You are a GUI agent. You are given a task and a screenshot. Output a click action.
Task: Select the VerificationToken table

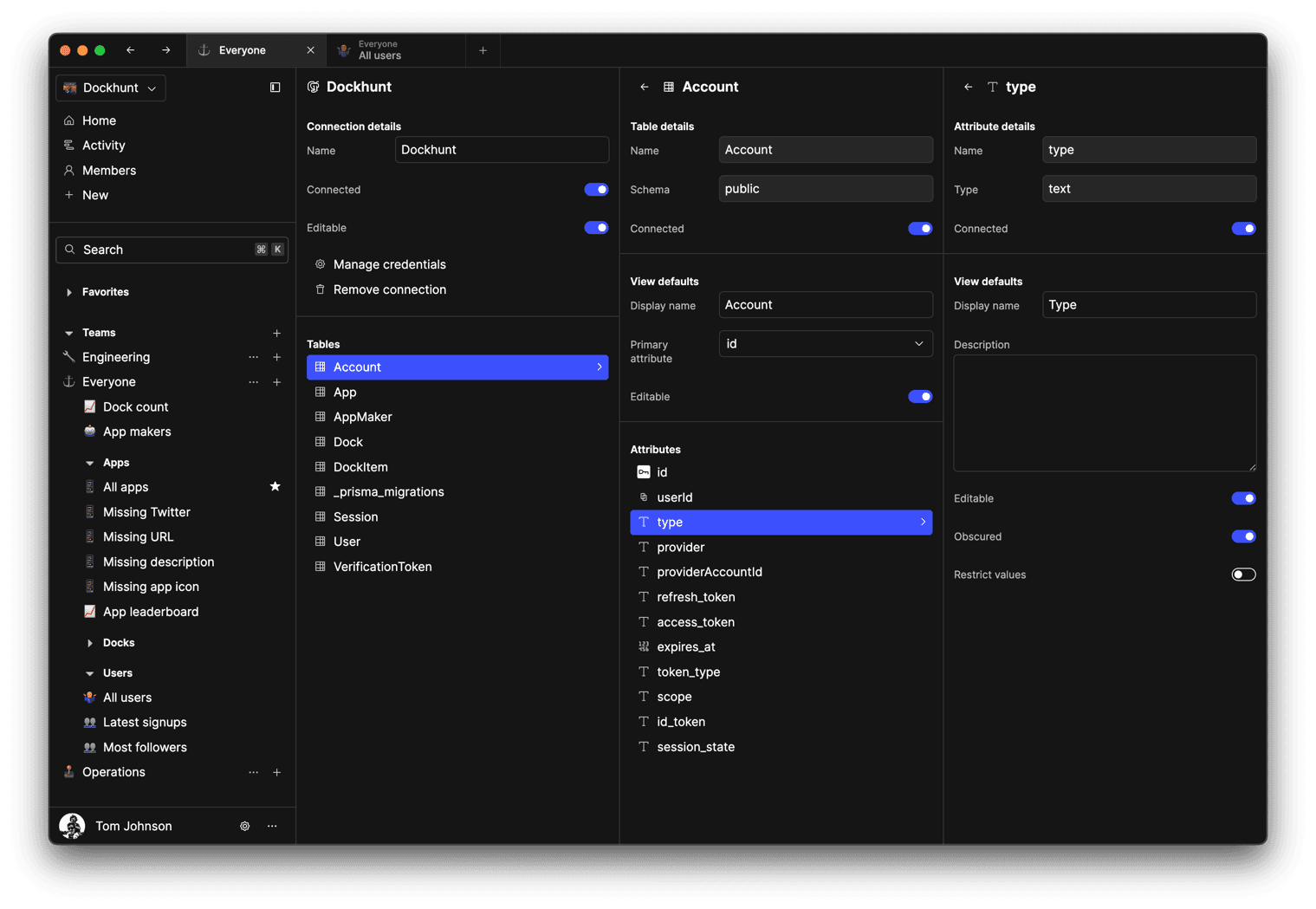coord(457,567)
